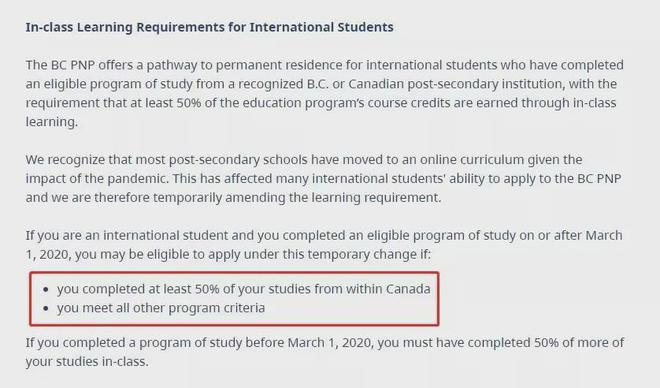This screenshot has height=388, width=660.
Task: Click the final paragraph about before March 1, 2020
Action: pyautogui.click(x=325, y=352)
